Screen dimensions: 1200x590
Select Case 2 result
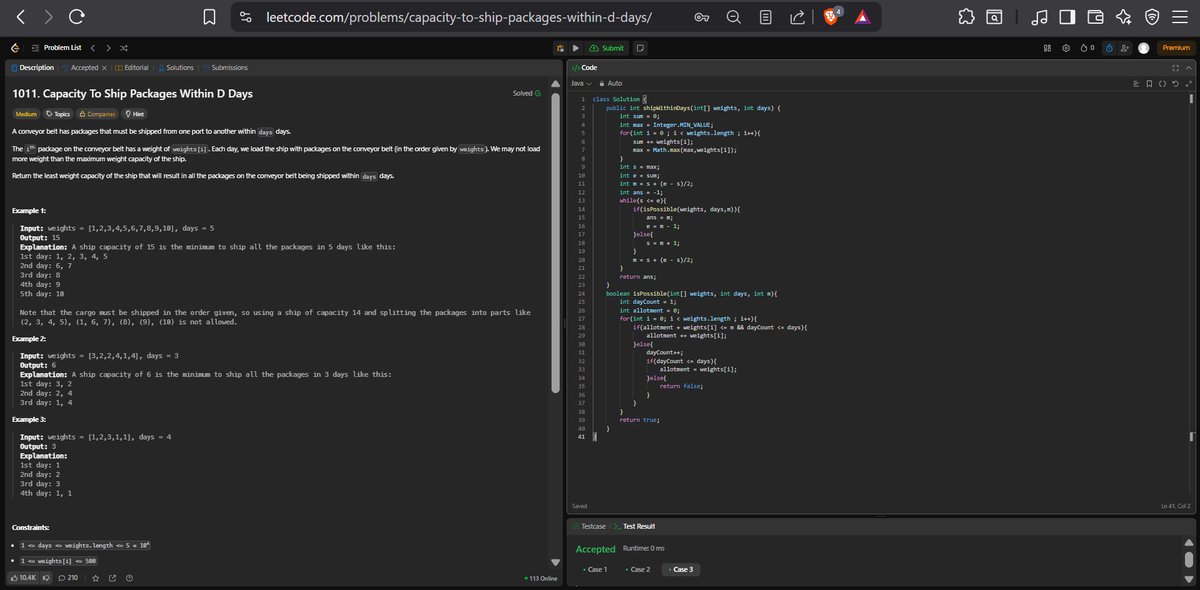(638, 569)
